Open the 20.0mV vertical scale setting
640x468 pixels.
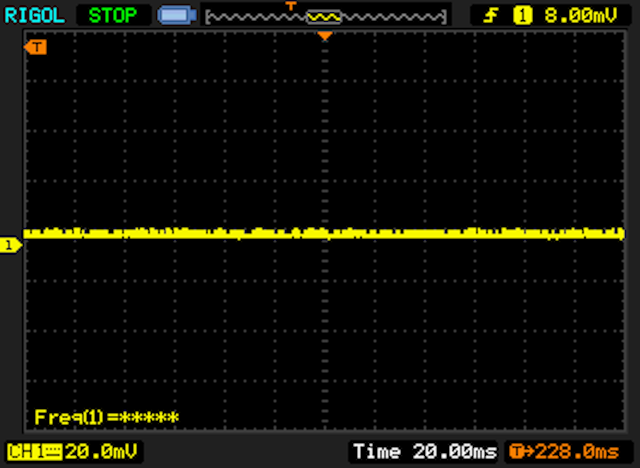(103, 452)
